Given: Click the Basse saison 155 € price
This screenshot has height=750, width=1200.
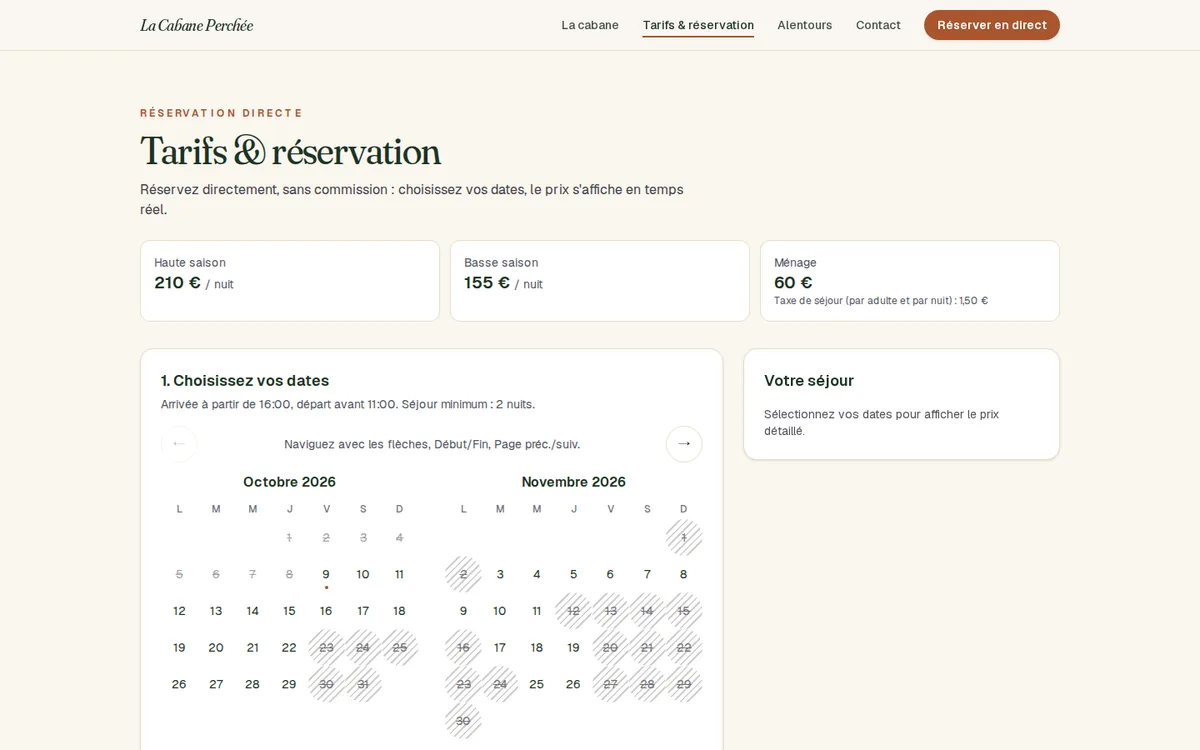Looking at the screenshot, I should tap(503, 283).
